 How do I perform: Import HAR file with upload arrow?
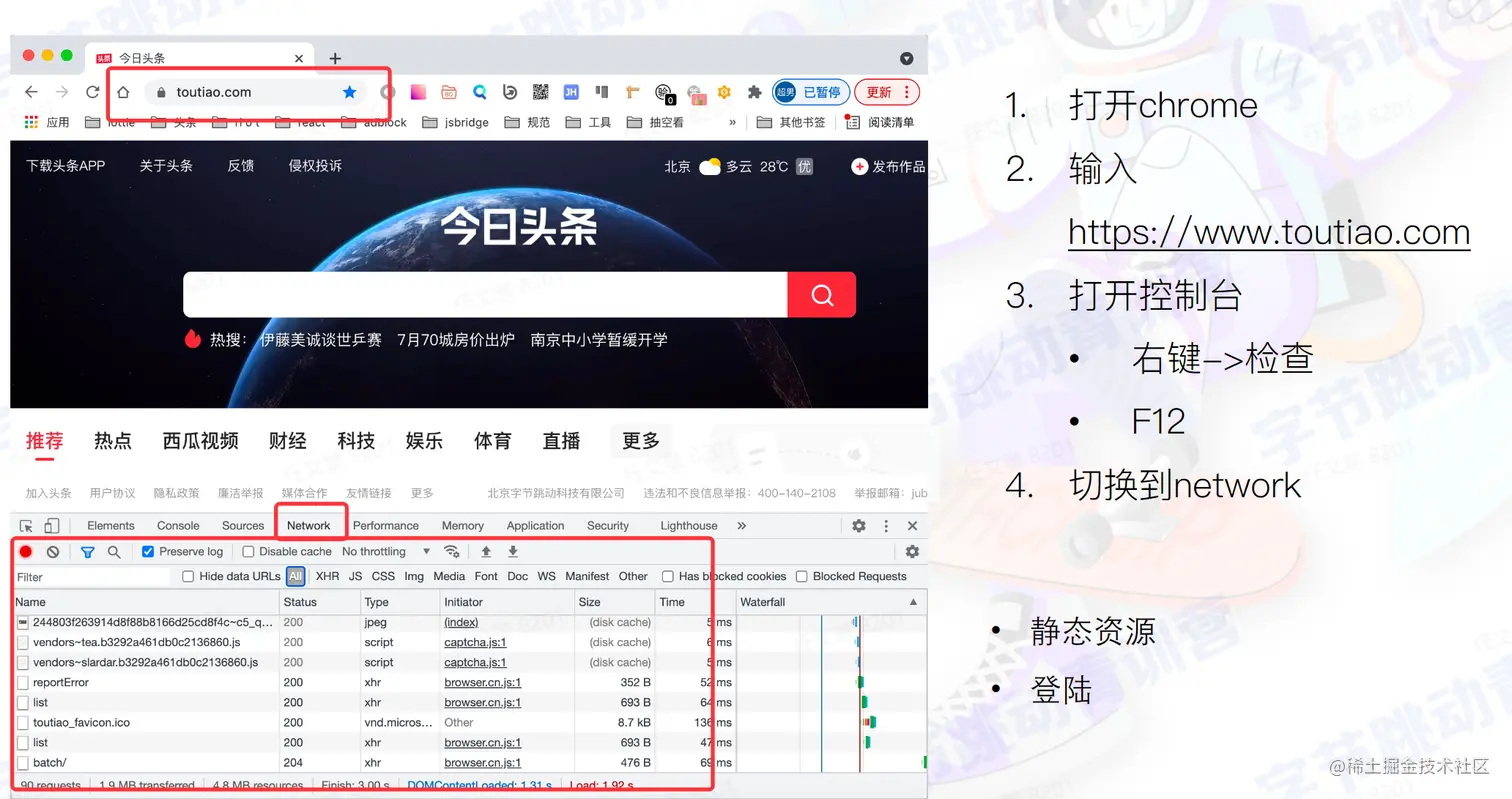click(486, 551)
